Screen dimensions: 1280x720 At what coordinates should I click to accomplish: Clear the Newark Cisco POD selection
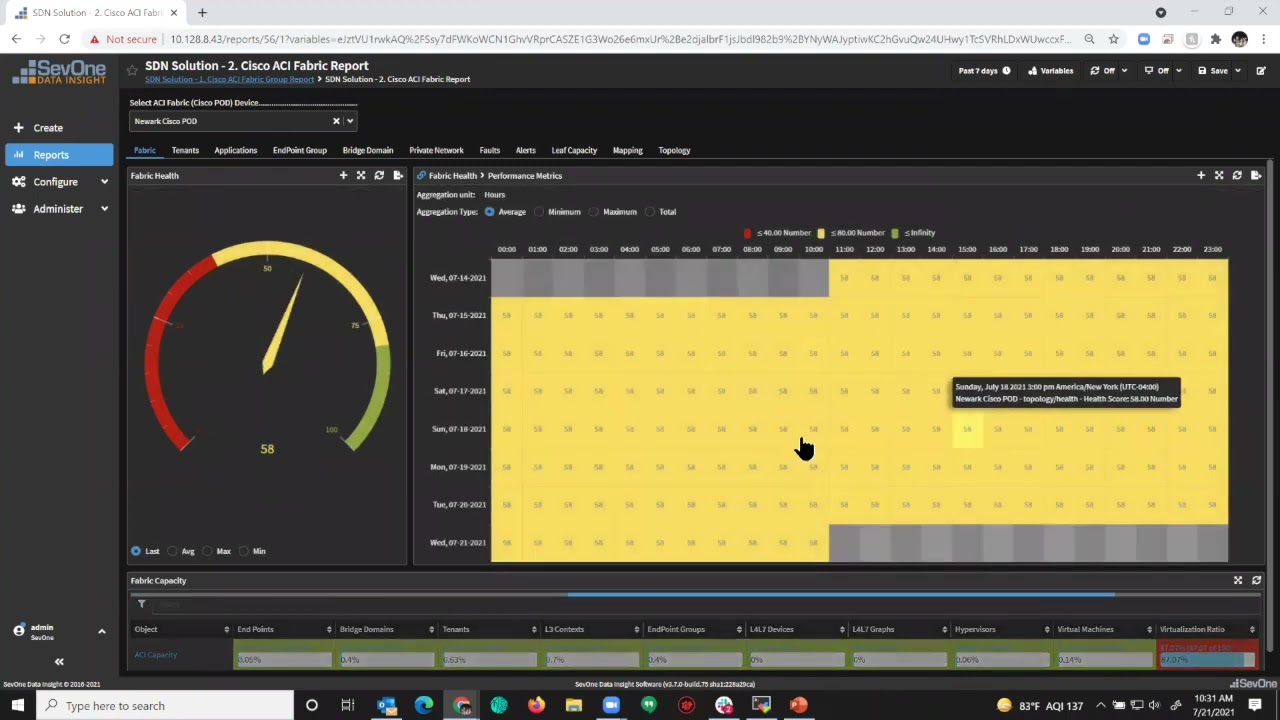coord(336,121)
